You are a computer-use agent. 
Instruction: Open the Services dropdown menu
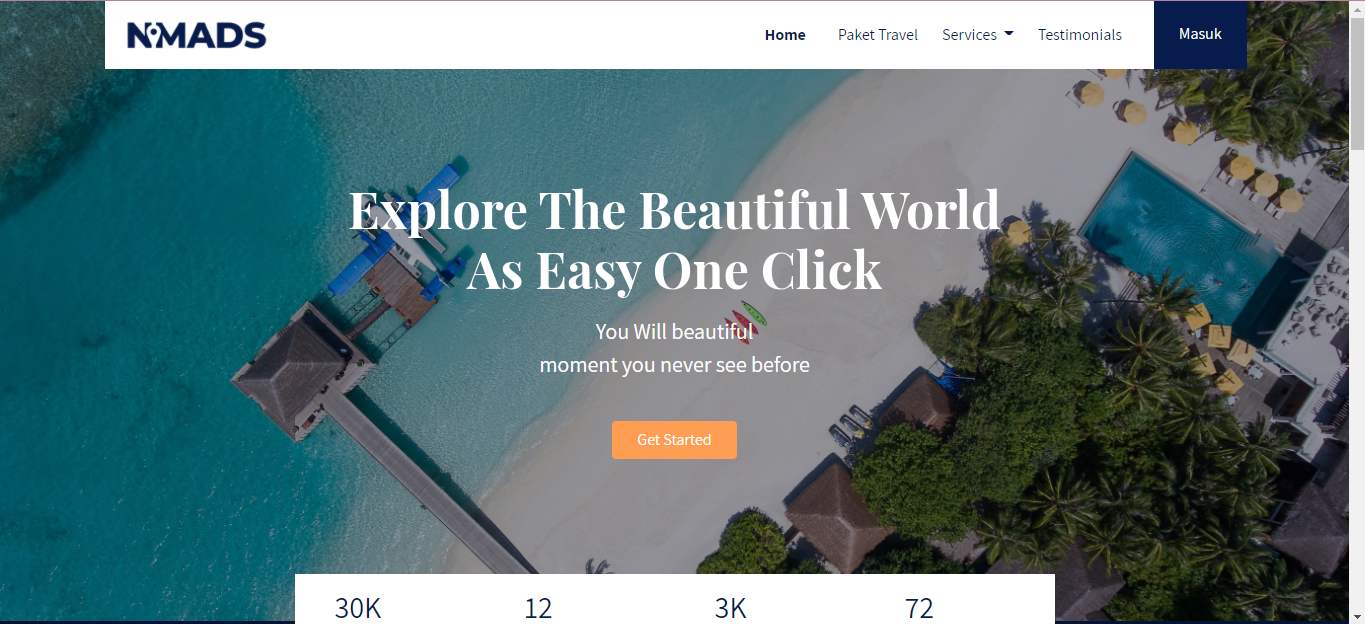[x=977, y=35]
